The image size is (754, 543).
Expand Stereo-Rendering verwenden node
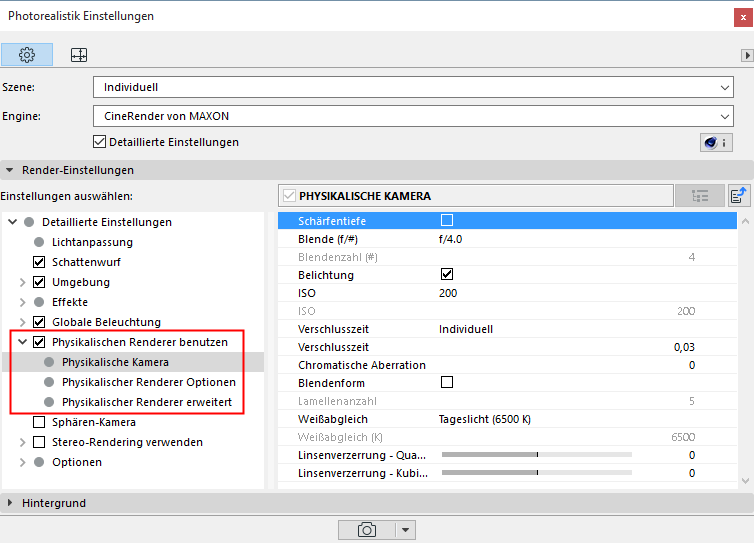pyautogui.click(x=23, y=442)
